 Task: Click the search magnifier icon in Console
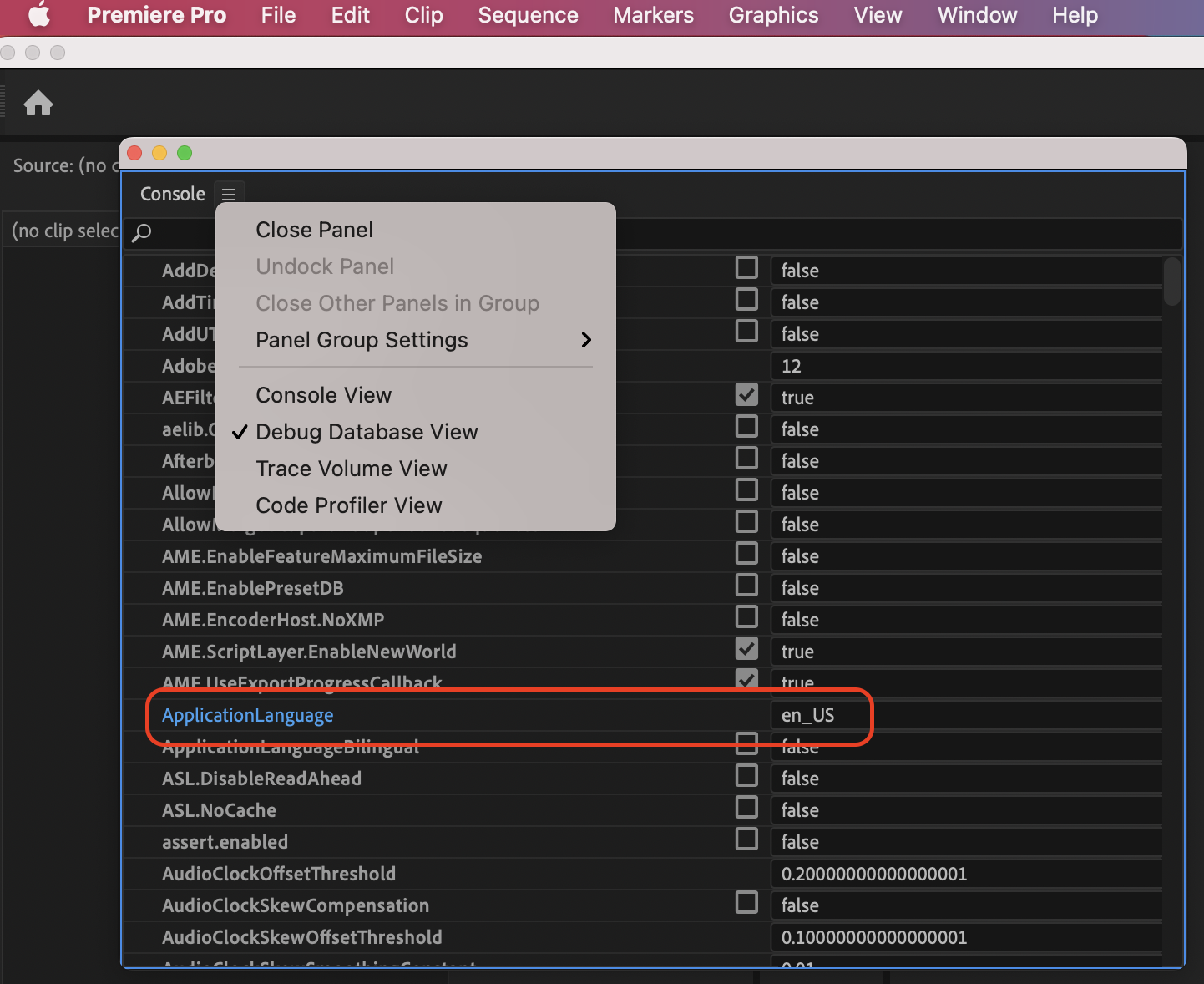[x=142, y=232]
